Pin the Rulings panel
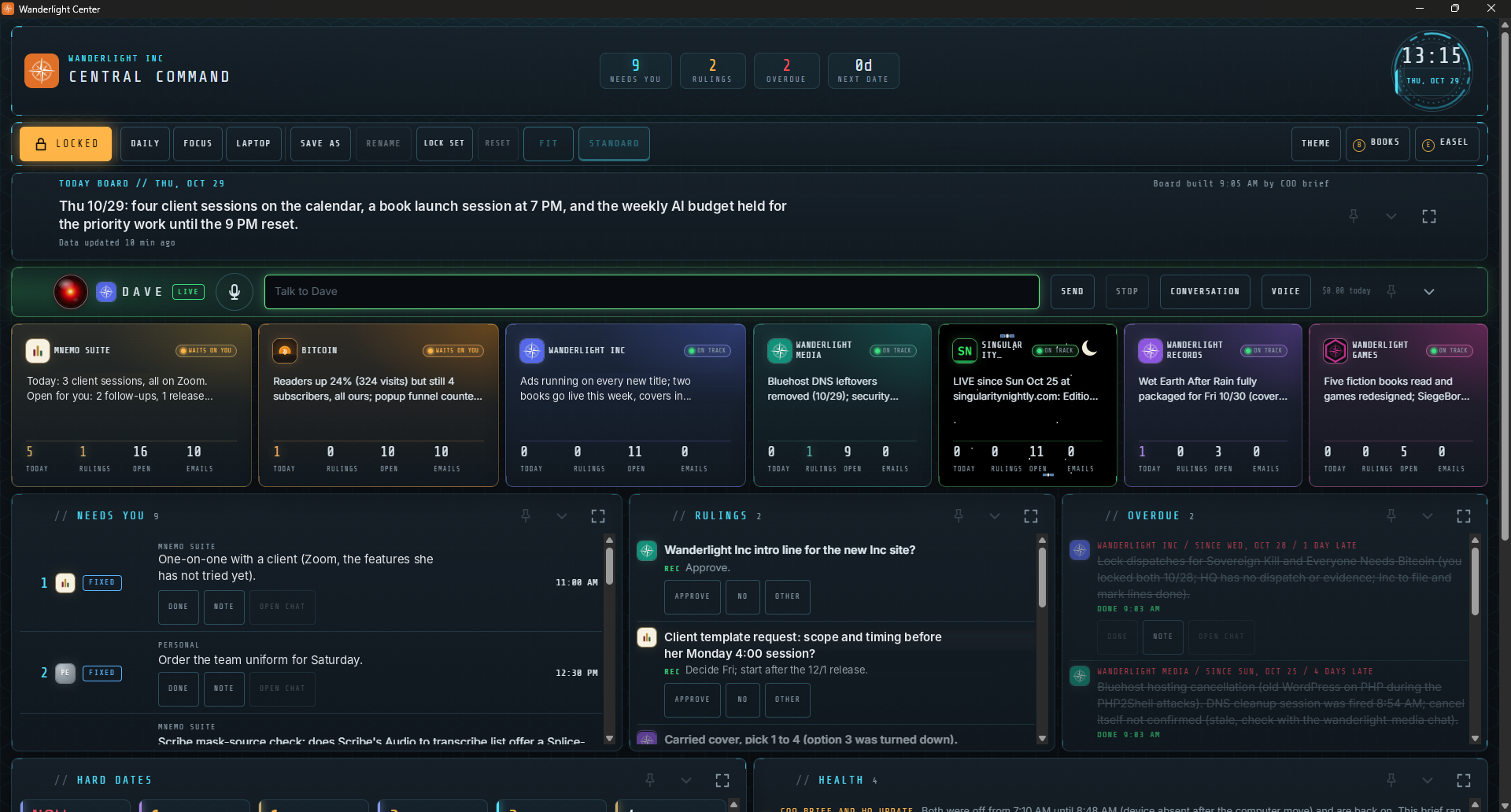 959,515
